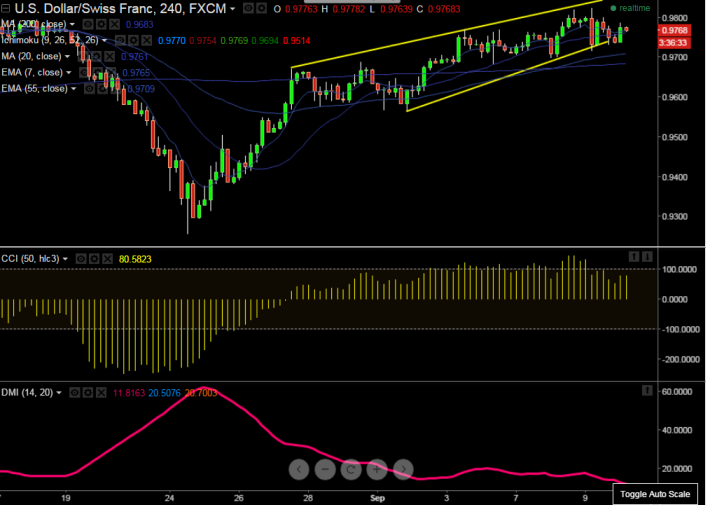Select the current price label 0.9768
The image size is (706, 505).
click(674, 30)
